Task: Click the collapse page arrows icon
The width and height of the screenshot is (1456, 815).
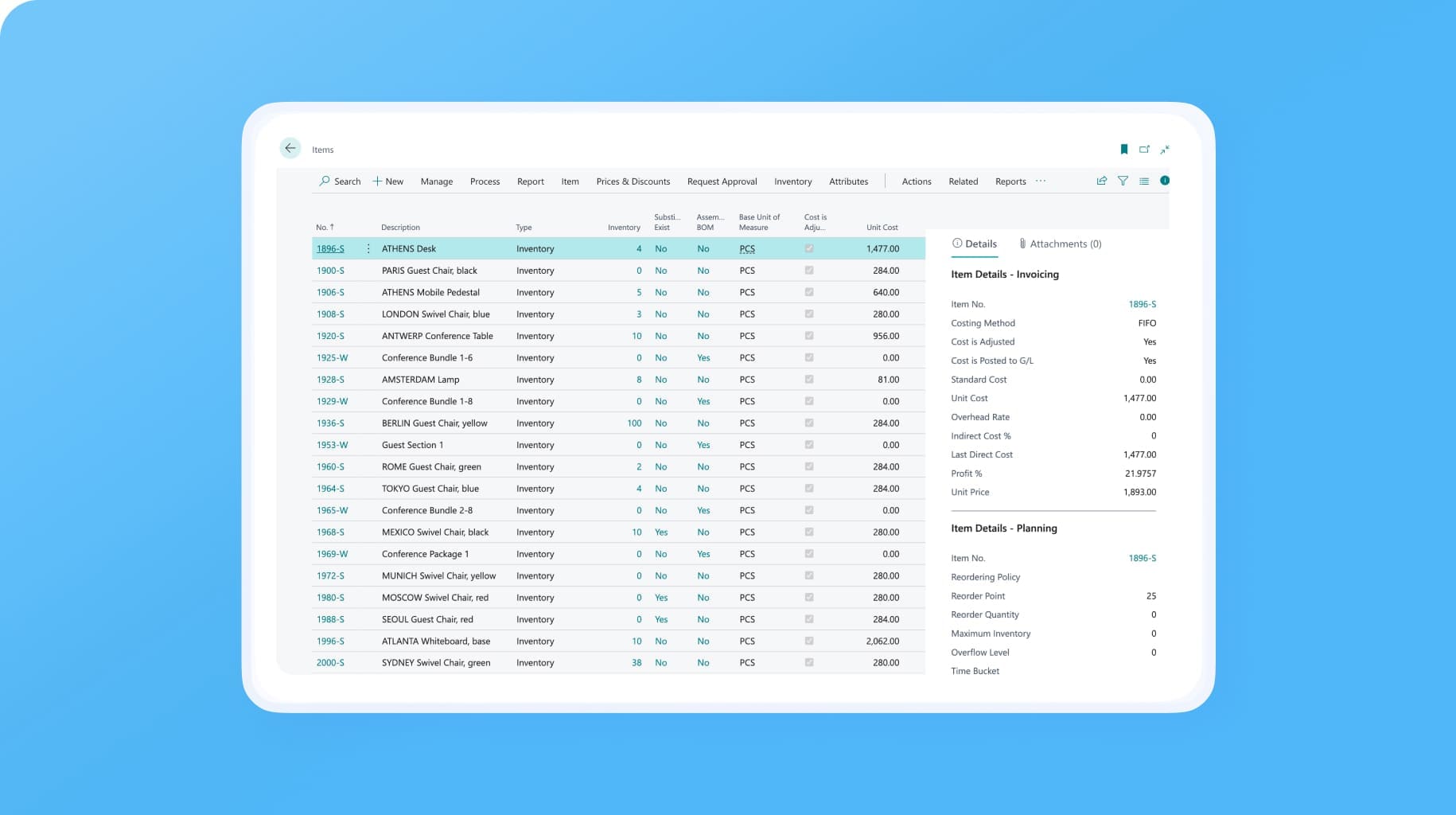Action: [1165, 150]
